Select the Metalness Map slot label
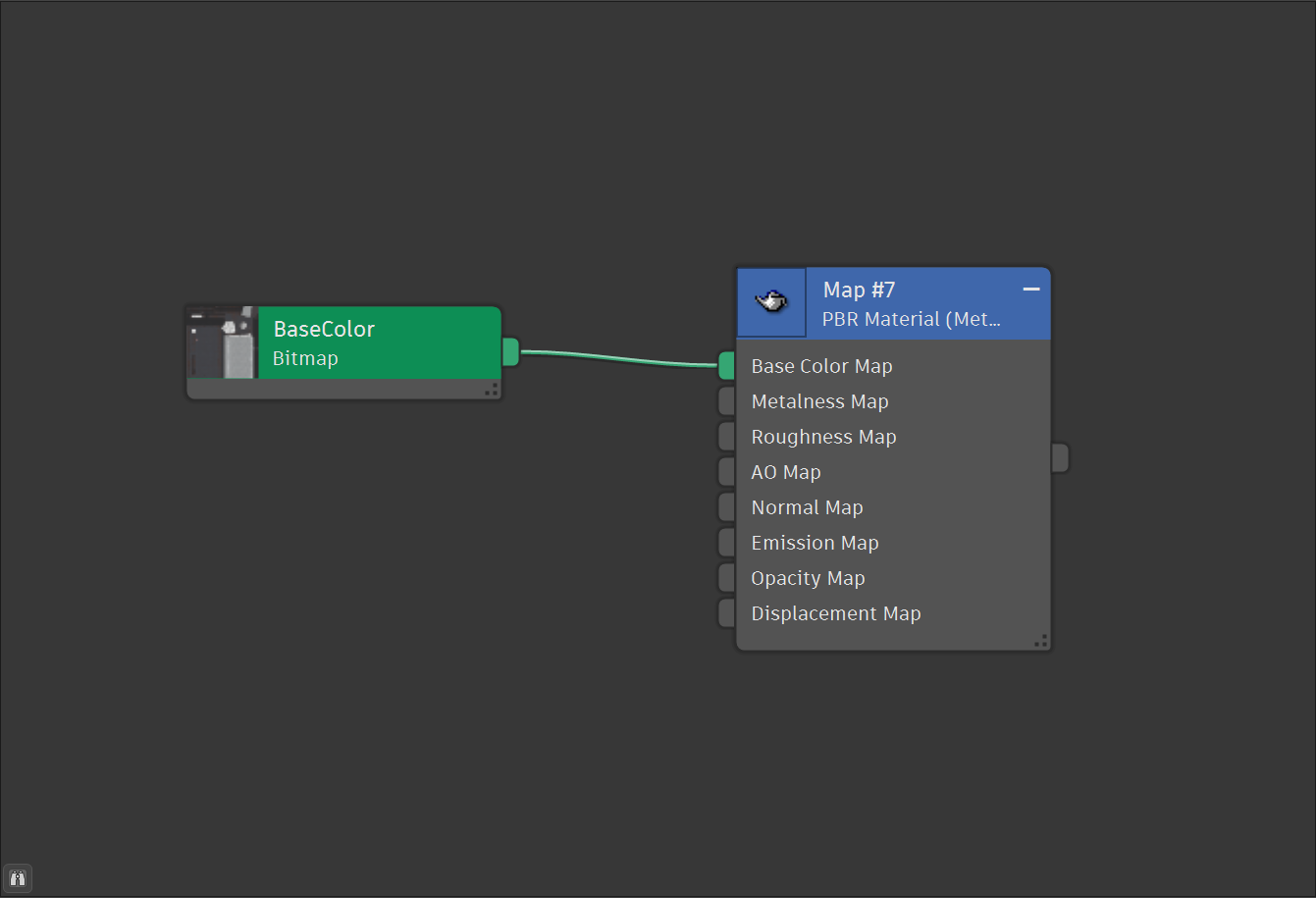Viewport: 1316px width, 898px height. click(819, 401)
